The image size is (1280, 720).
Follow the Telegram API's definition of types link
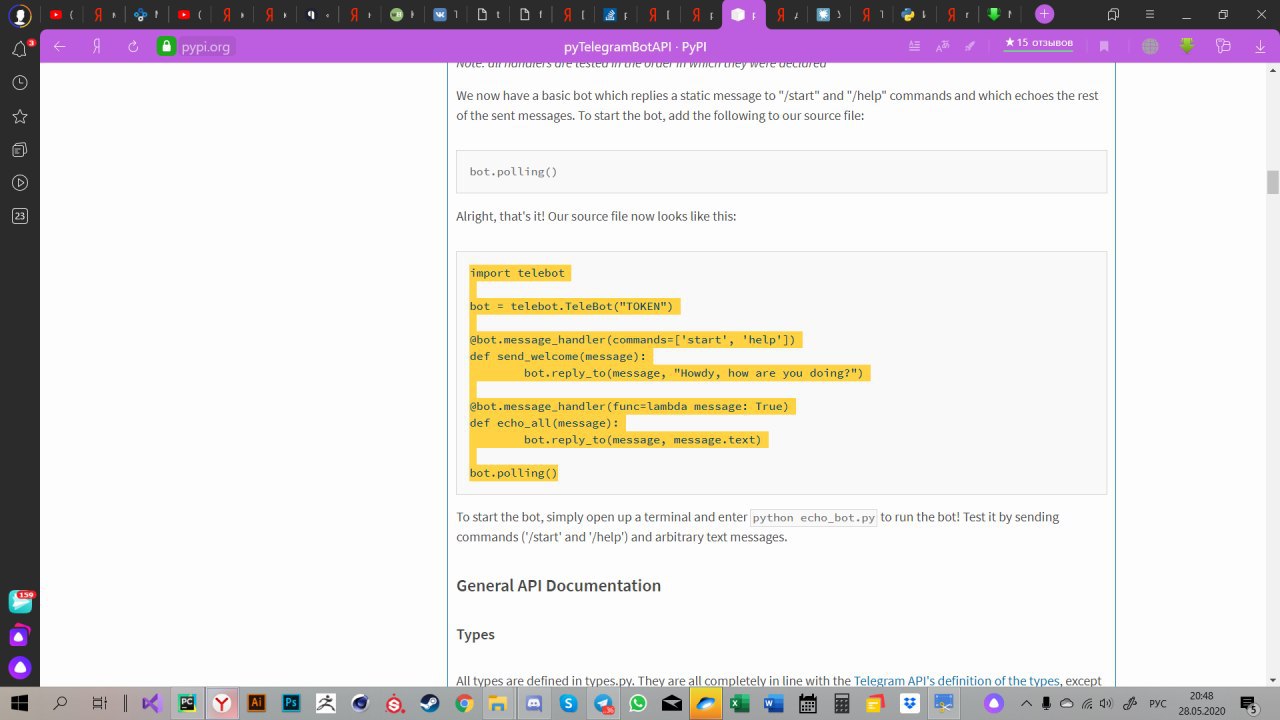(956, 680)
